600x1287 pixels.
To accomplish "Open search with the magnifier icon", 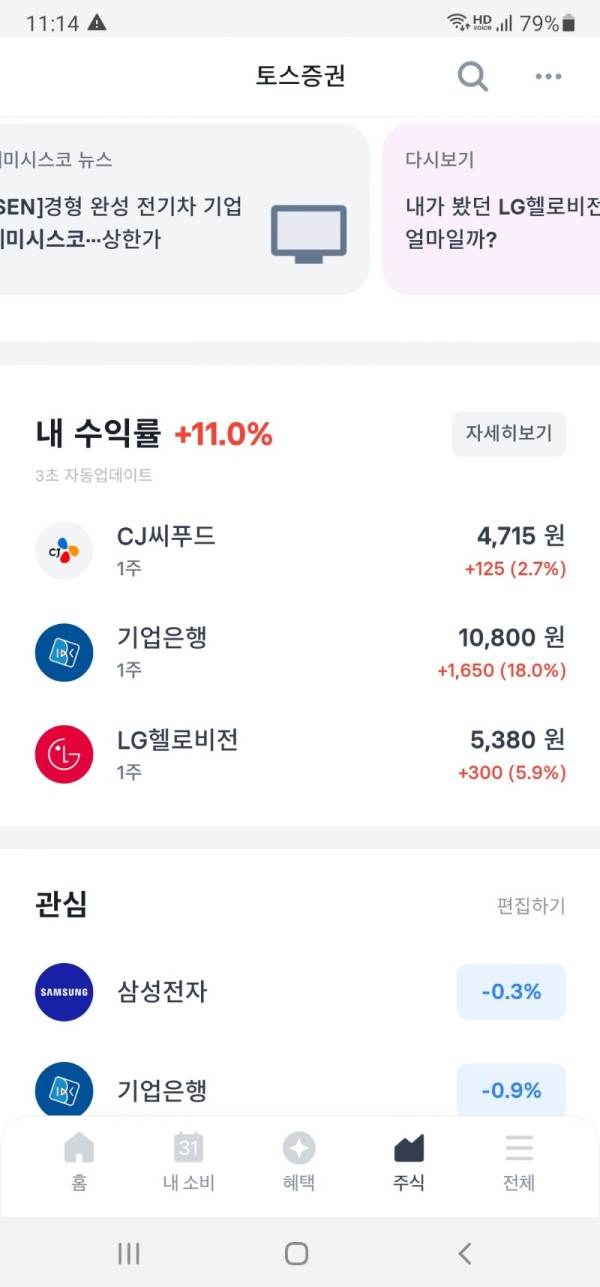I will tap(472, 76).
